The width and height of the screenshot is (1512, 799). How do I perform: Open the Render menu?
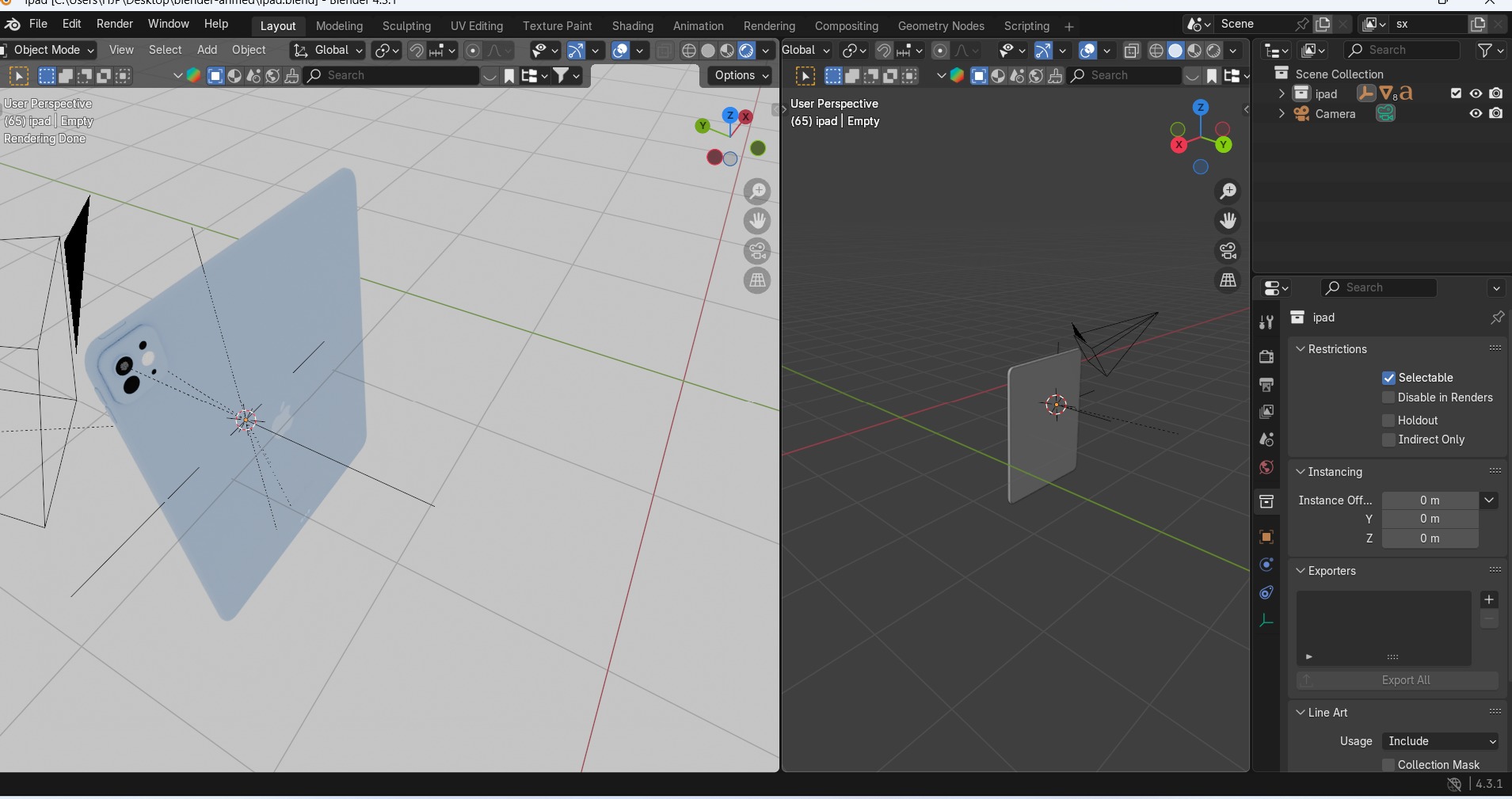point(115,24)
